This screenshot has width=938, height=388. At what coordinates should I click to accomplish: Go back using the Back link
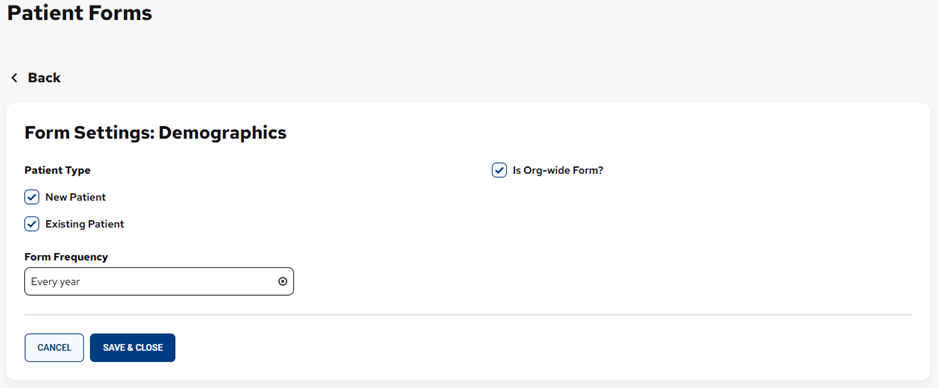coord(36,78)
